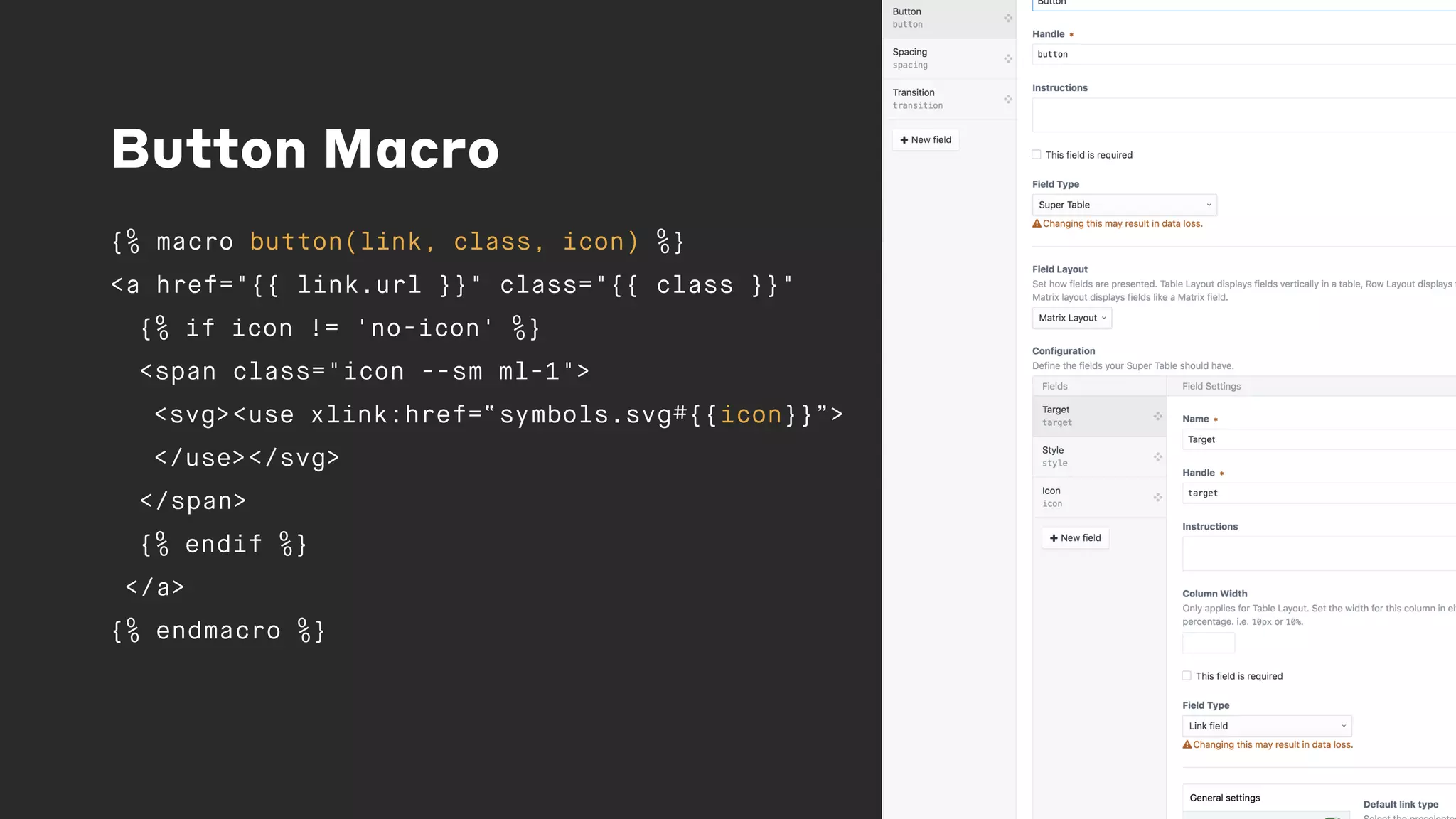Click the Column Width input box
1456x819 pixels.
[x=1208, y=643]
